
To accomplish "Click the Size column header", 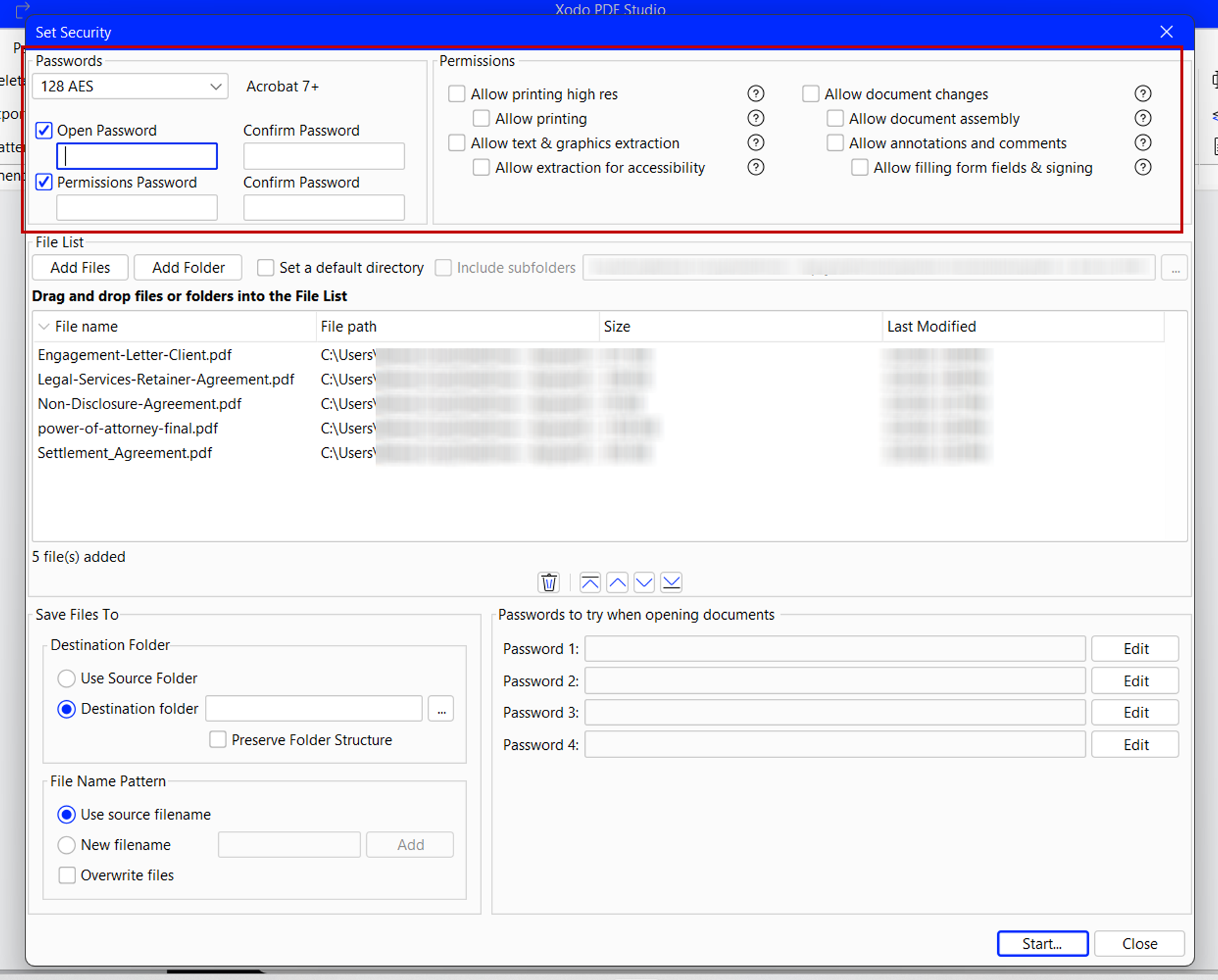I will coord(740,327).
